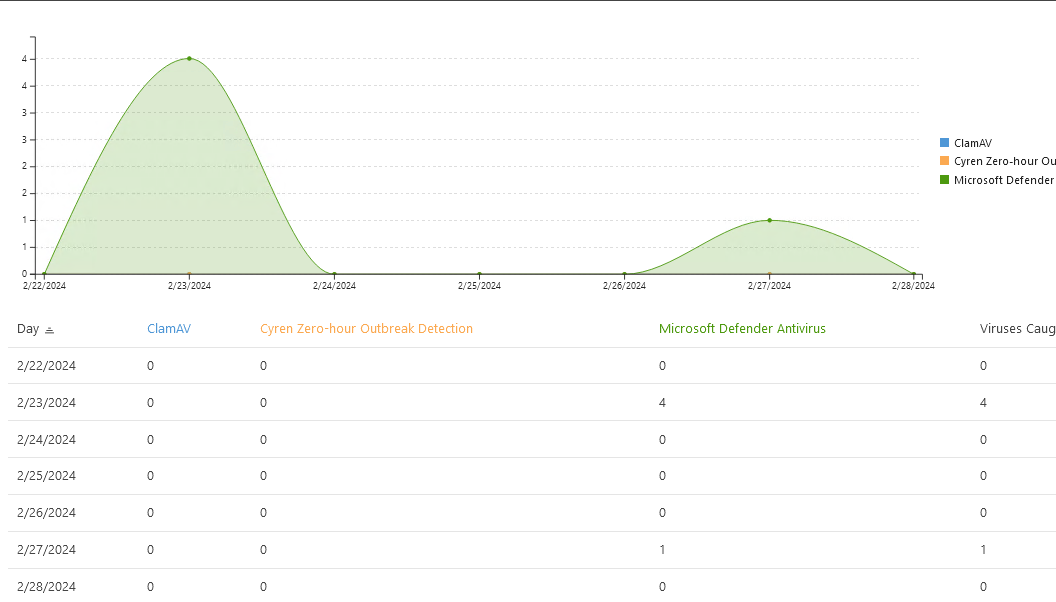Image resolution: width=1056 pixels, height=602 pixels.
Task: Click the blue ClamAV legend swatch
Action: click(944, 143)
